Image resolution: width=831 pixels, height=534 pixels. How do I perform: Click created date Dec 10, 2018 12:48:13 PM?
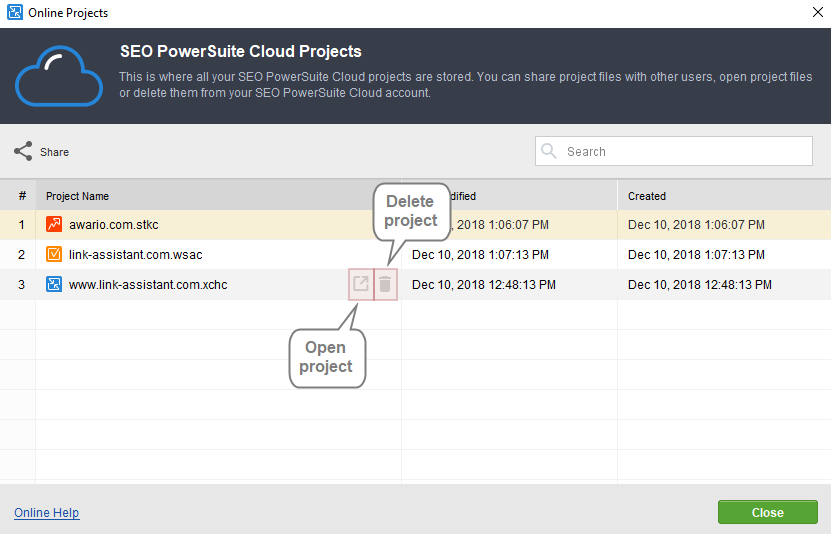coord(700,284)
